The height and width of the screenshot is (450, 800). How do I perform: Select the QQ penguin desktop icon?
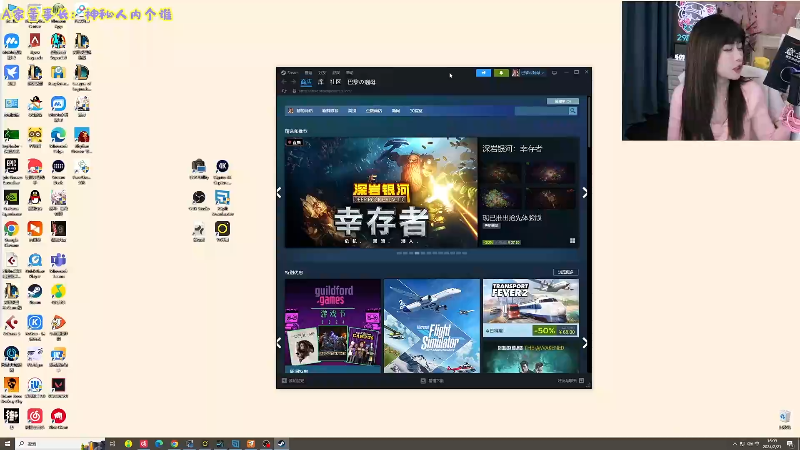coord(35,202)
